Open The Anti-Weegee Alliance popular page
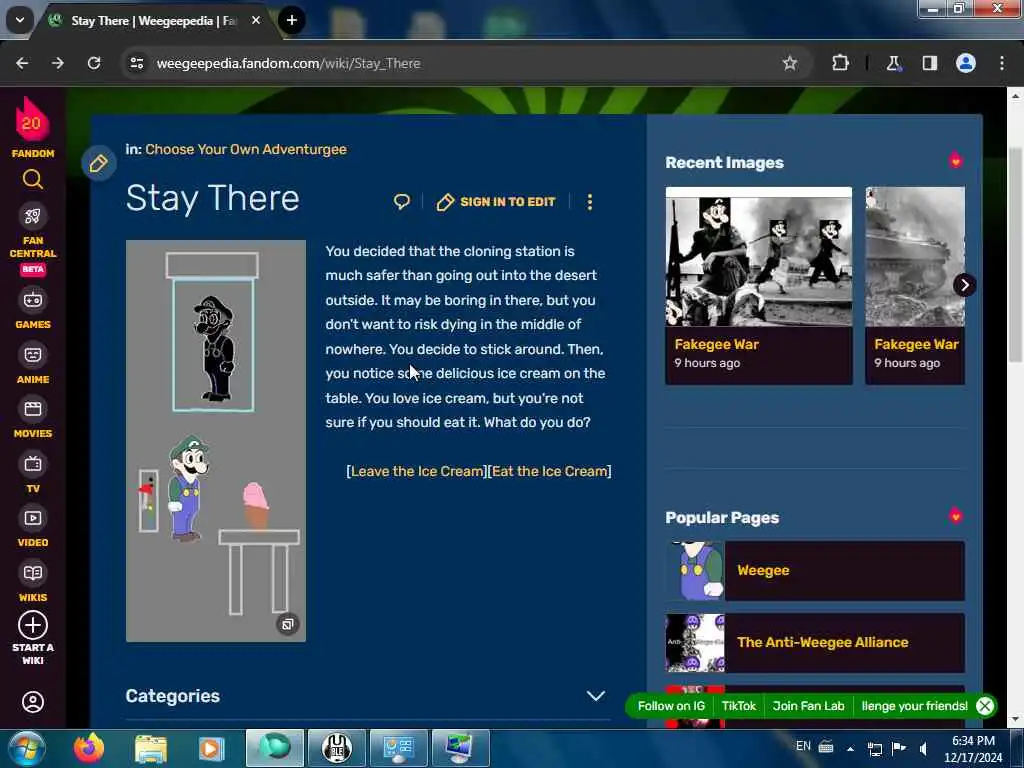 (x=815, y=643)
